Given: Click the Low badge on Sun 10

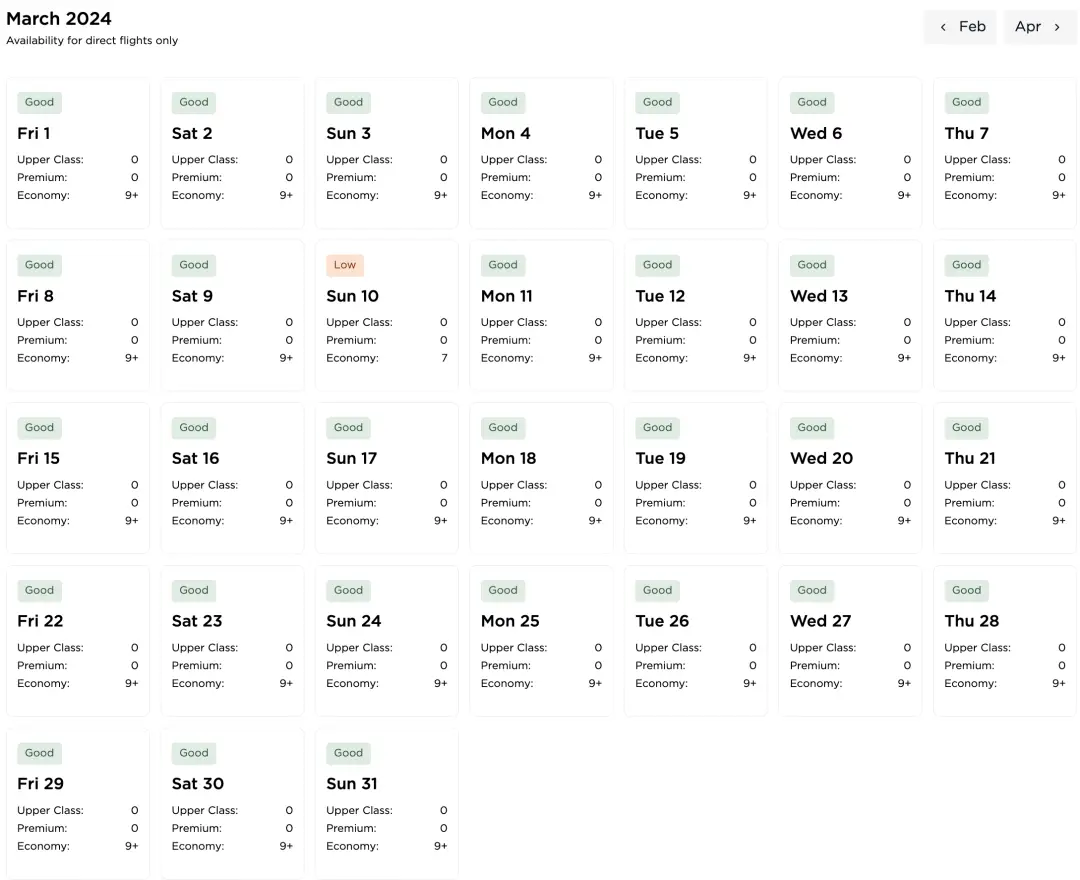Looking at the screenshot, I should pos(345,265).
